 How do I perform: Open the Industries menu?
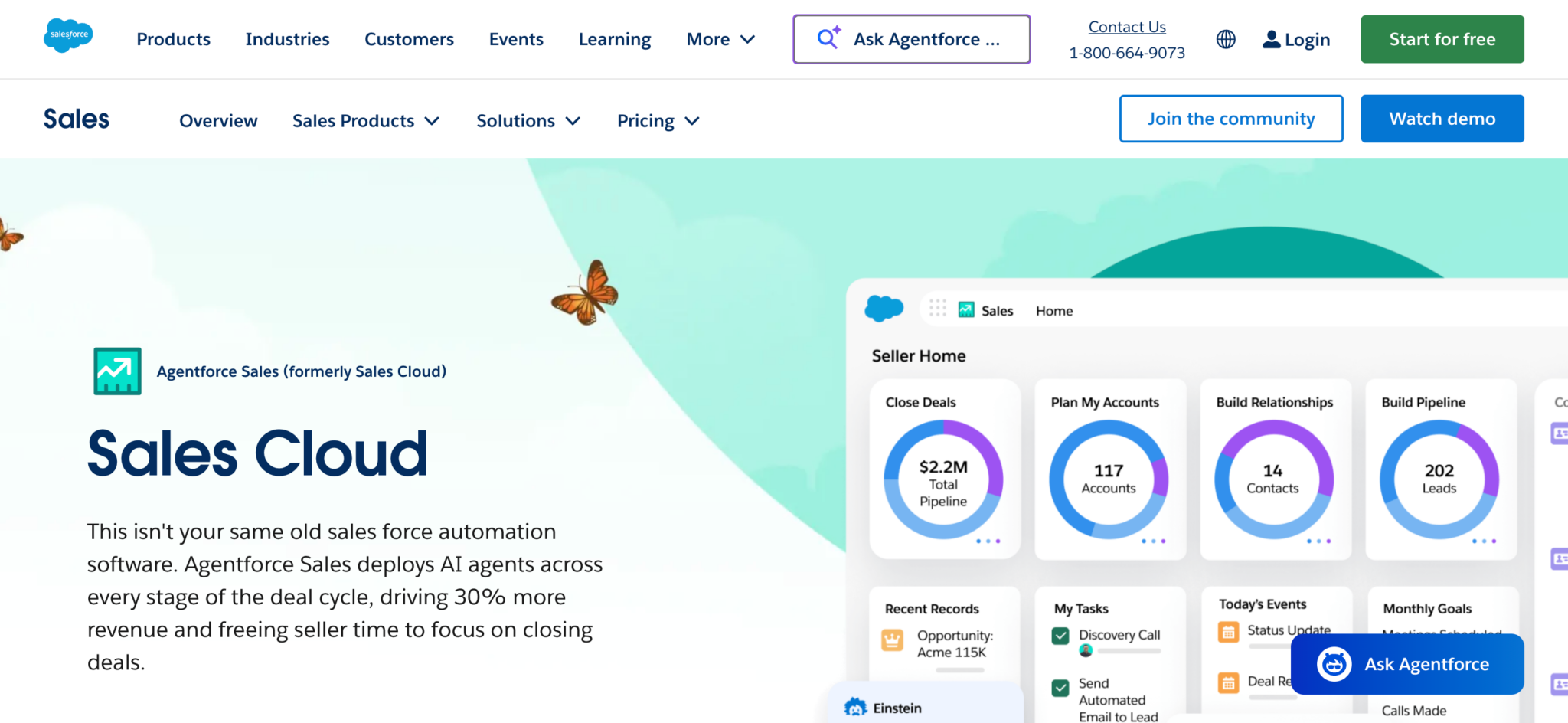287,39
